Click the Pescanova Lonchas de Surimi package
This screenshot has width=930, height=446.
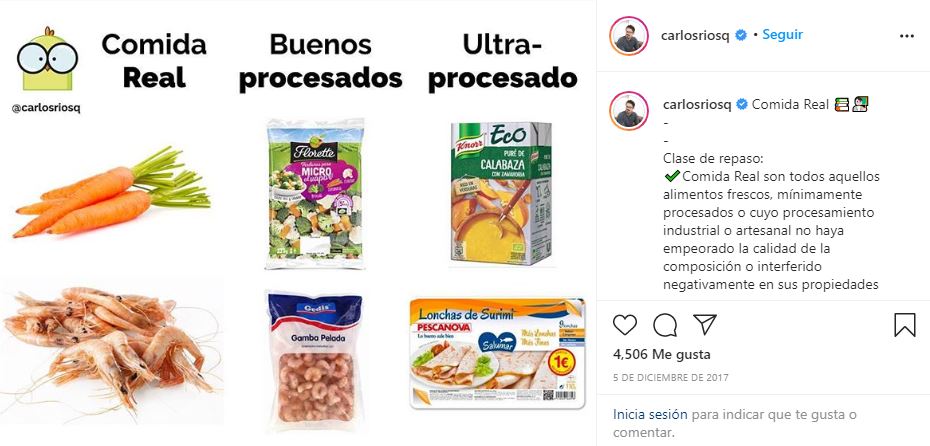point(497,353)
